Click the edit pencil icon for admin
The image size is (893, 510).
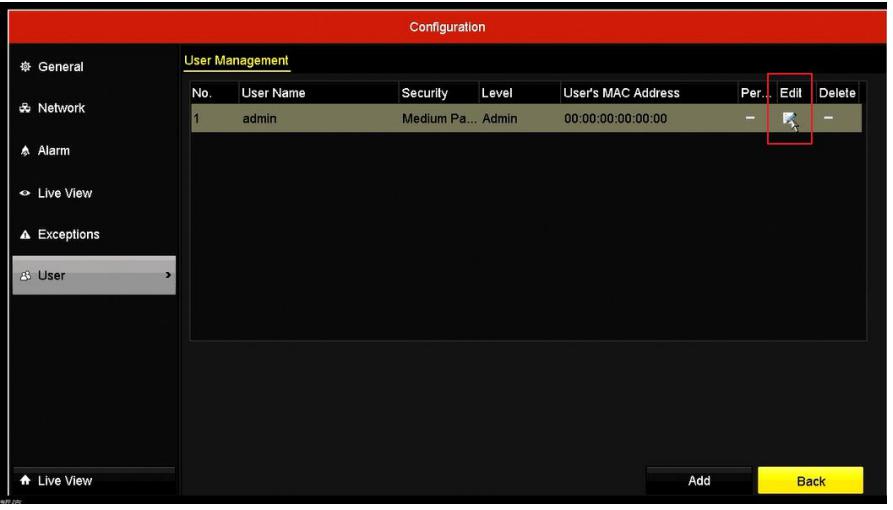(789, 121)
